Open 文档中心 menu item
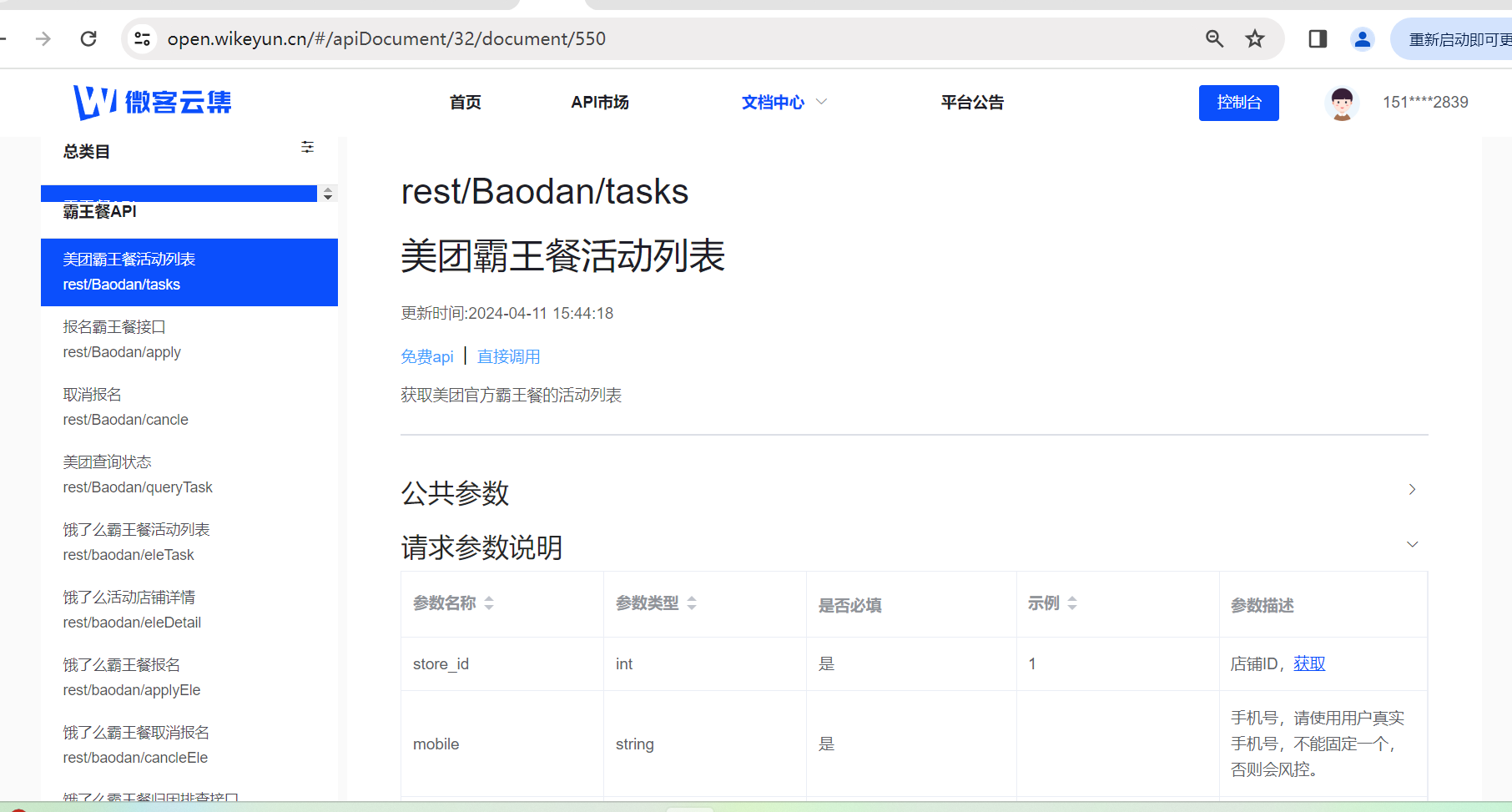 774,102
